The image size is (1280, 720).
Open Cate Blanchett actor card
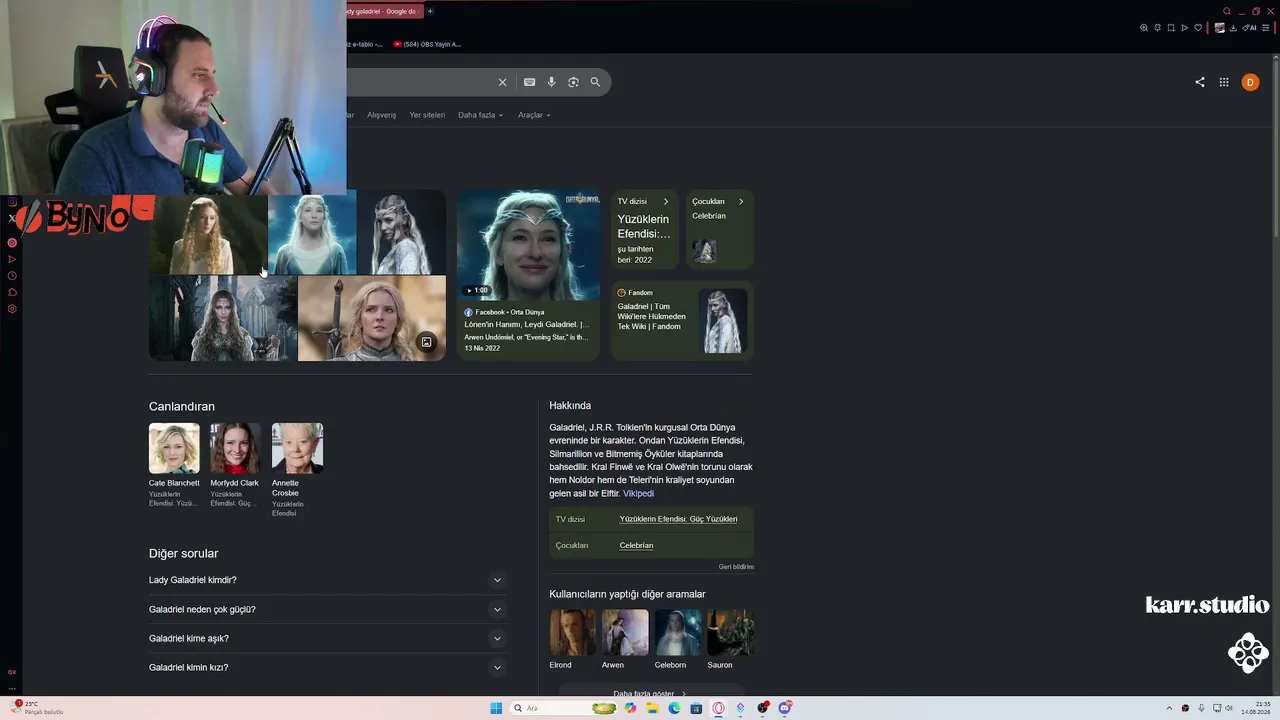click(174, 465)
